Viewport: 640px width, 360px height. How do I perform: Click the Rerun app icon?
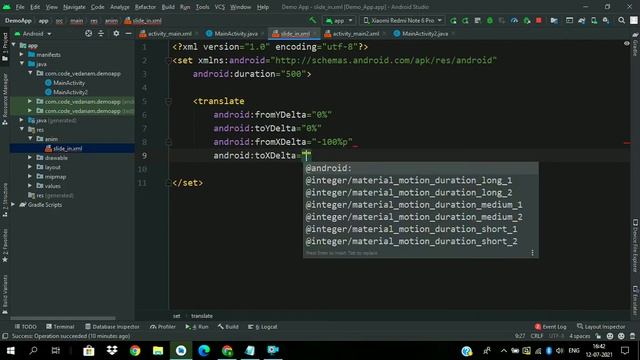(x=453, y=20)
